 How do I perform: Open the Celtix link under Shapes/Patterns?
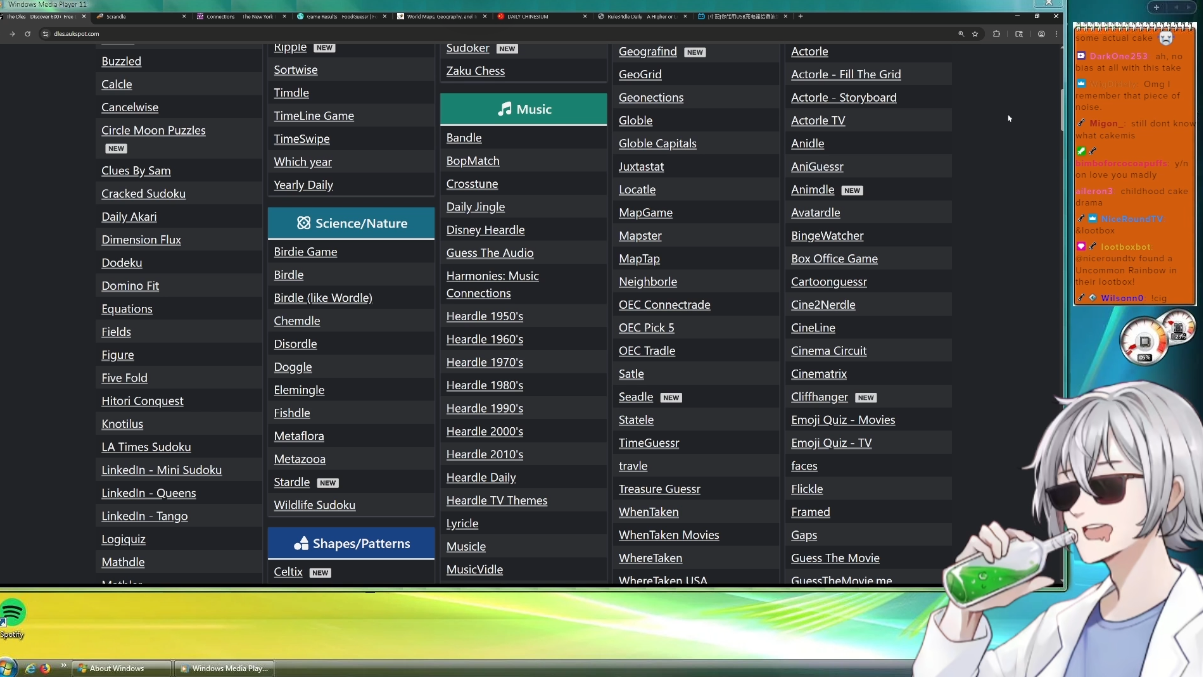(x=288, y=572)
